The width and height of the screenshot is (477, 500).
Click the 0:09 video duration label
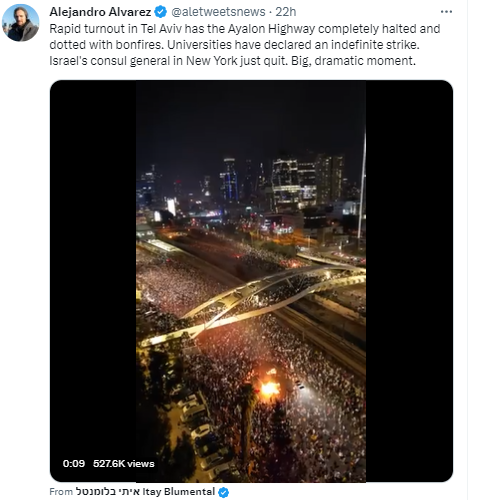coord(74,464)
